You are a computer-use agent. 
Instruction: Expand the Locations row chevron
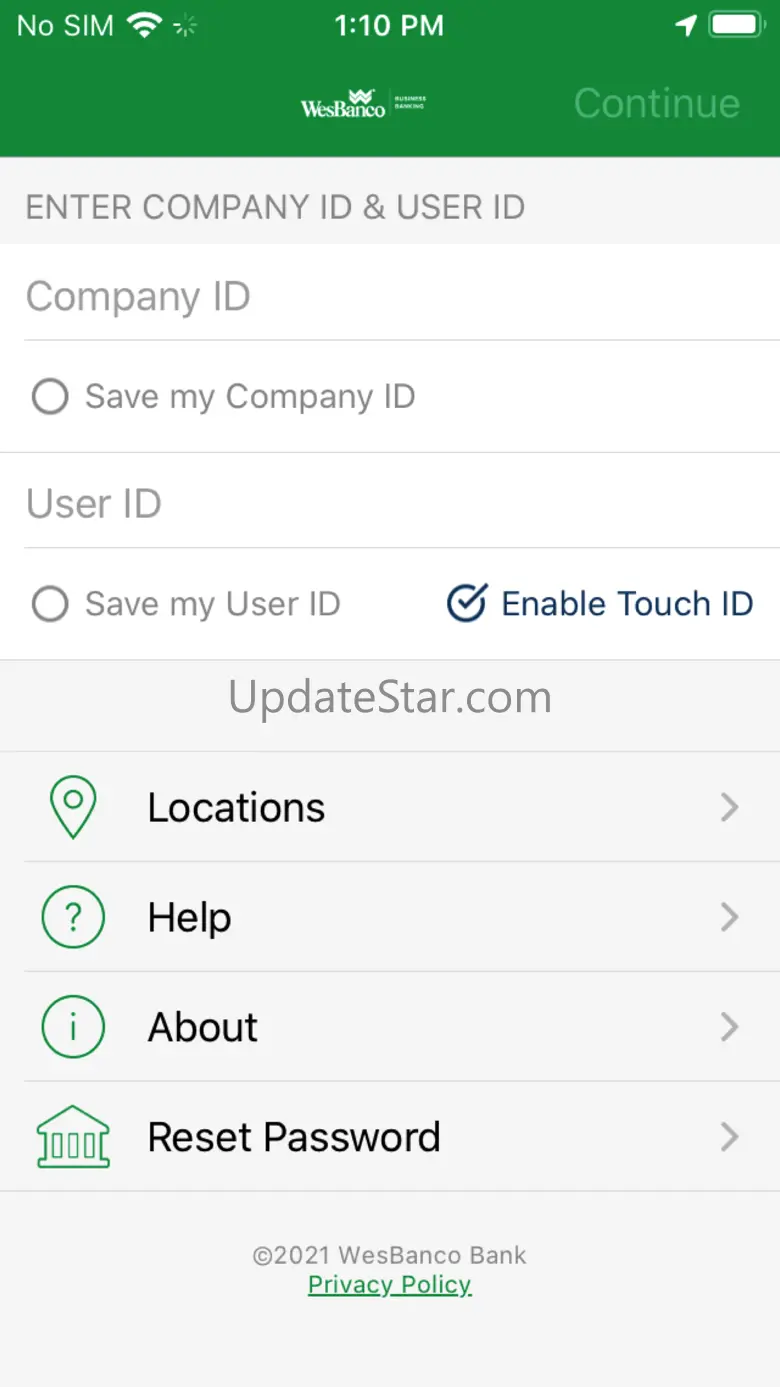pos(730,807)
